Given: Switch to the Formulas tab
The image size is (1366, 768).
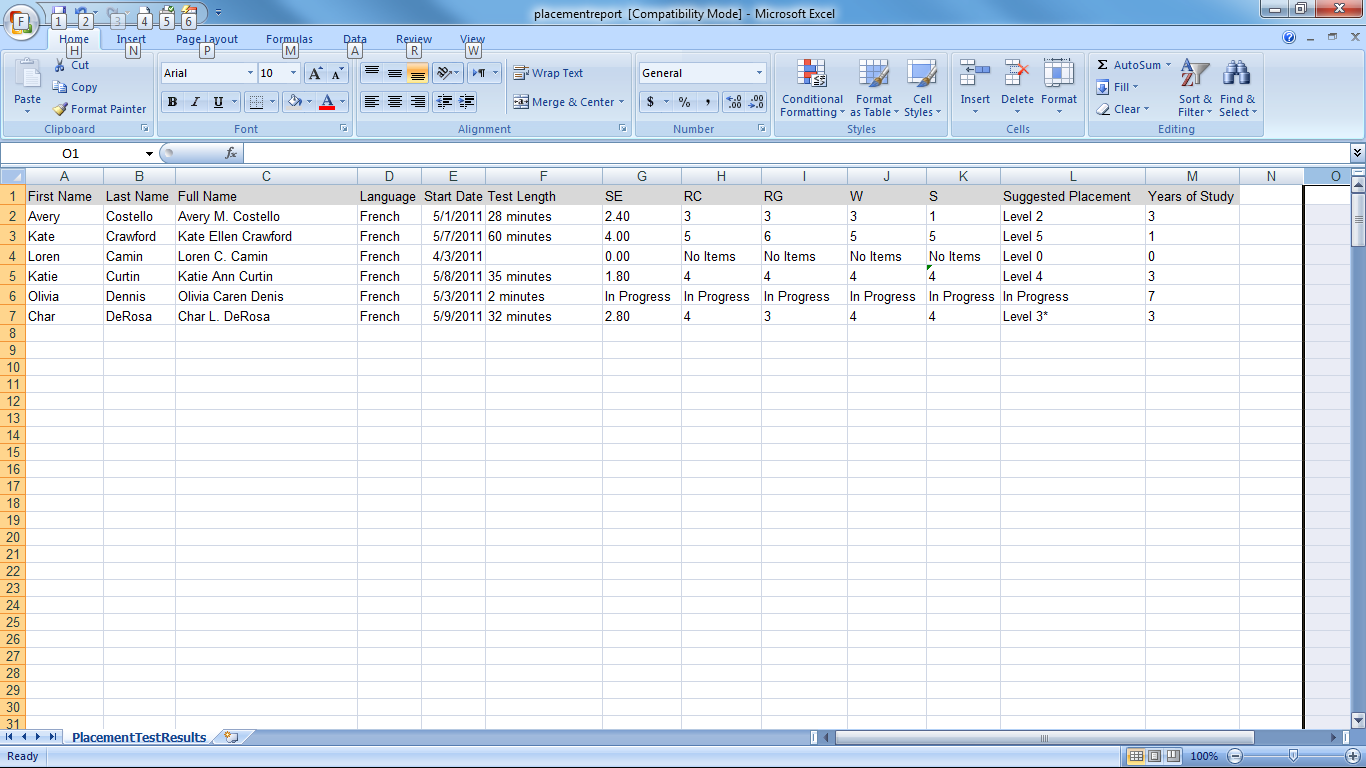Looking at the screenshot, I should tap(289, 40).
